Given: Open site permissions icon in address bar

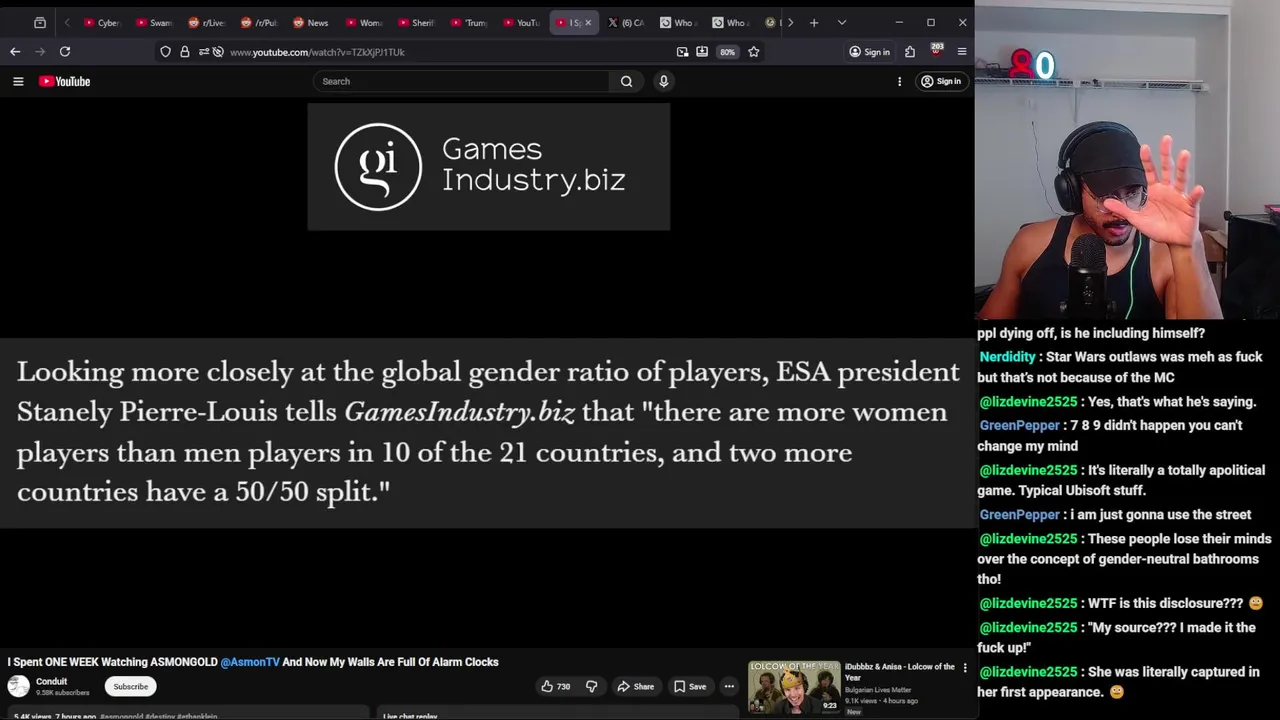Looking at the screenshot, I should pos(203,52).
